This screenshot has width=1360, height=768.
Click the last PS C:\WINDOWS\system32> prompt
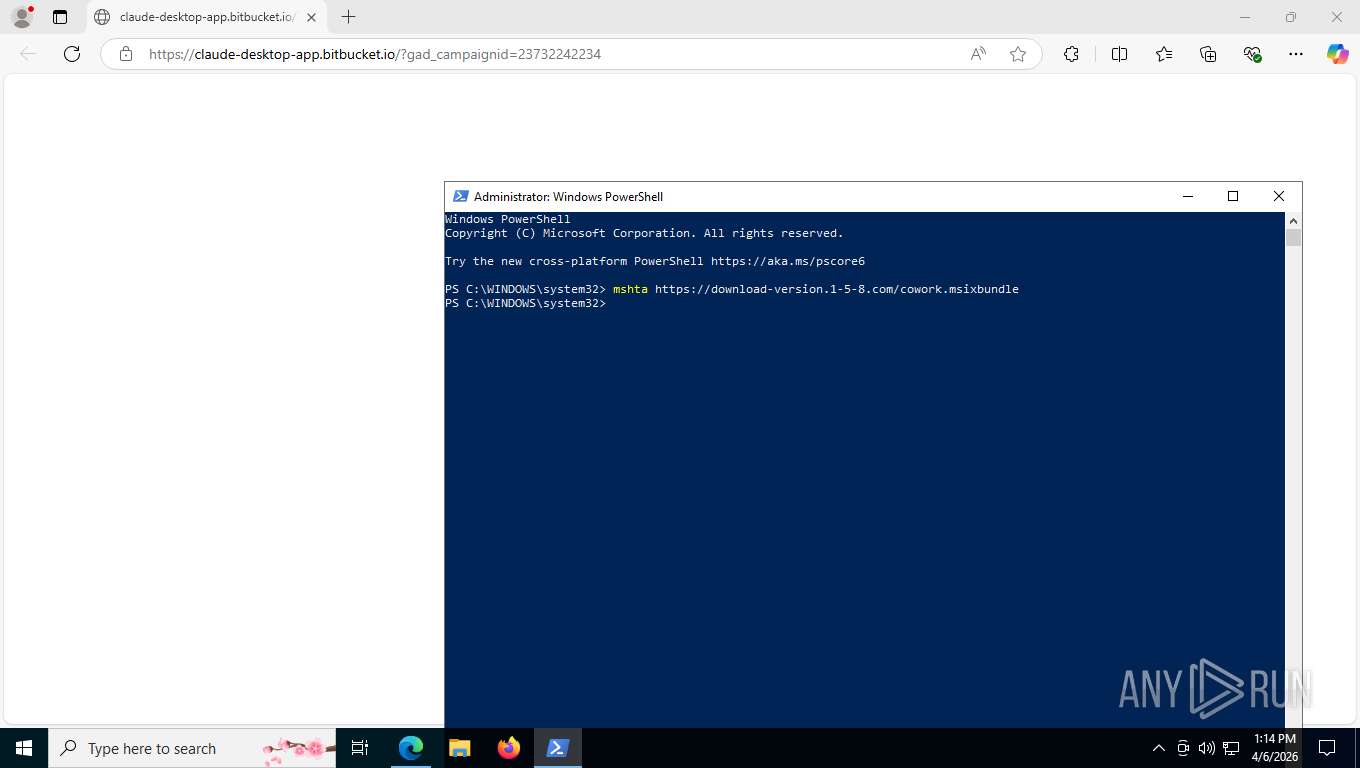coord(525,303)
